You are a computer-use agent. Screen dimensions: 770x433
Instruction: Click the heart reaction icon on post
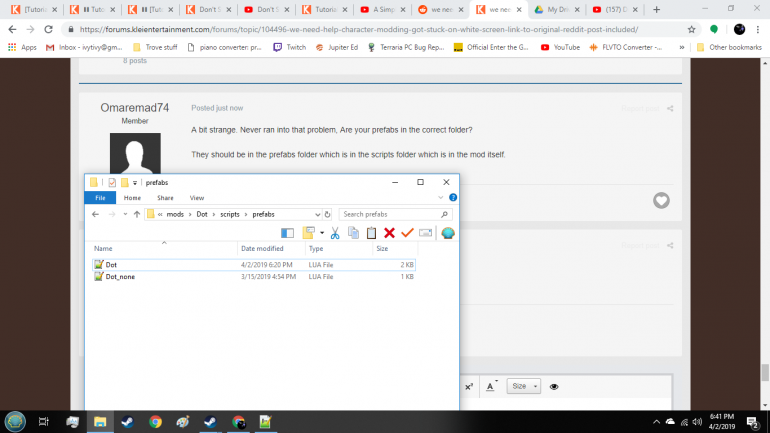661,201
